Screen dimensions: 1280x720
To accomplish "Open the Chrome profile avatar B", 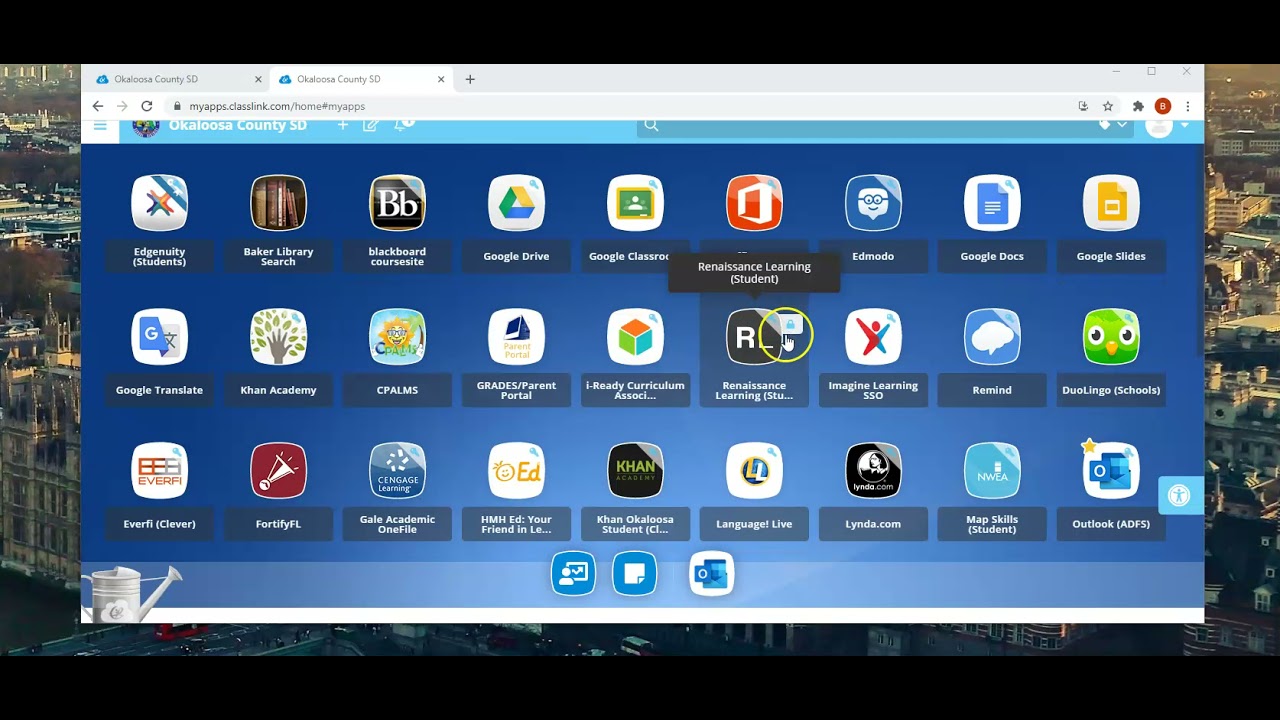I will click(x=1163, y=106).
